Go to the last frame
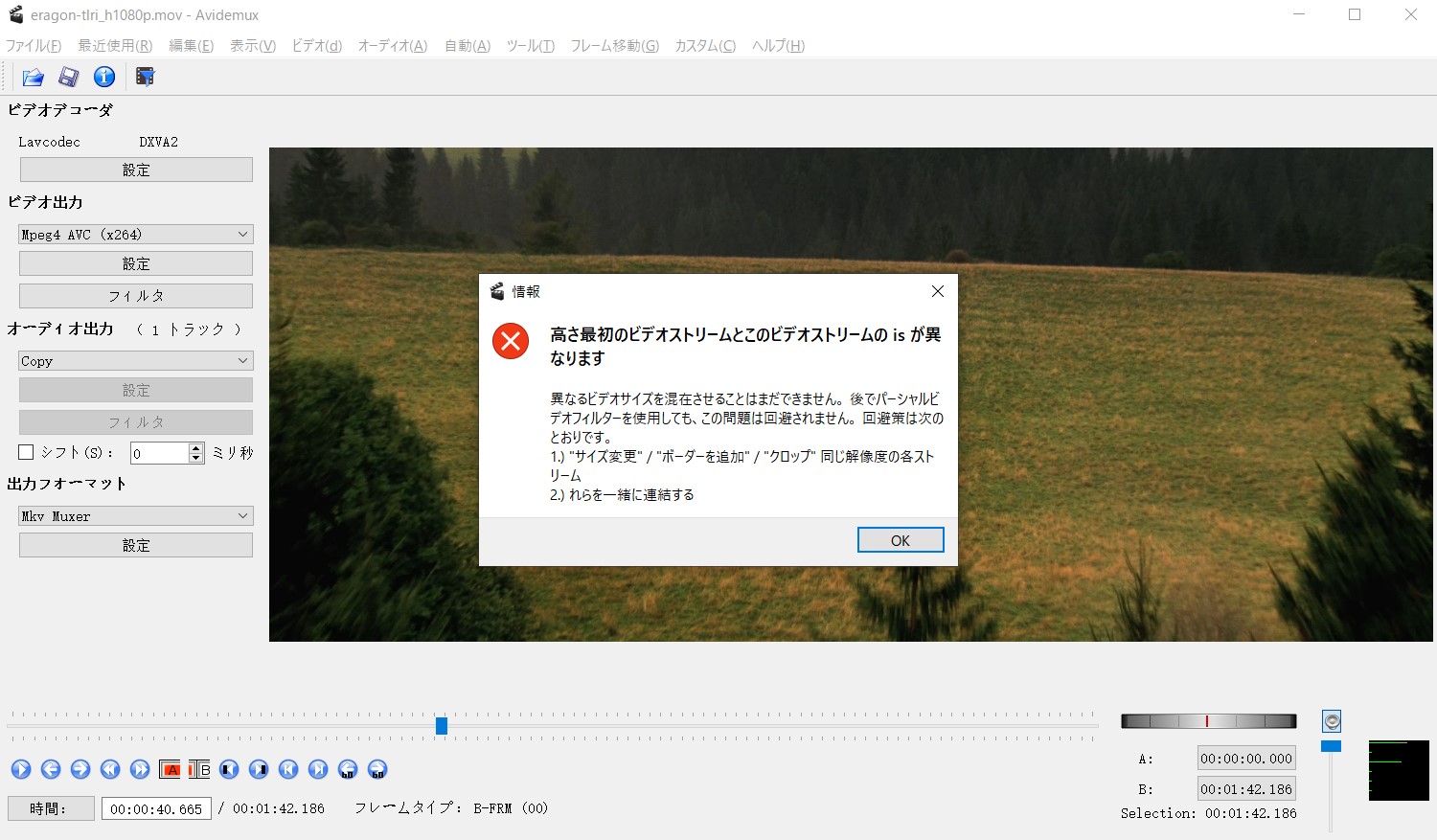Viewport: 1437px width, 840px height. tap(318, 769)
